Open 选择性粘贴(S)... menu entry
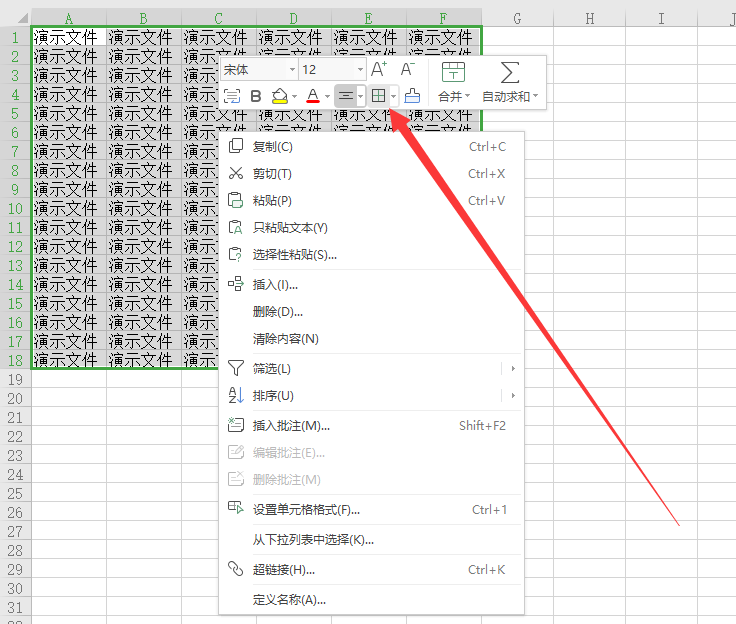This screenshot has height=624, width=736. [371, 255]
